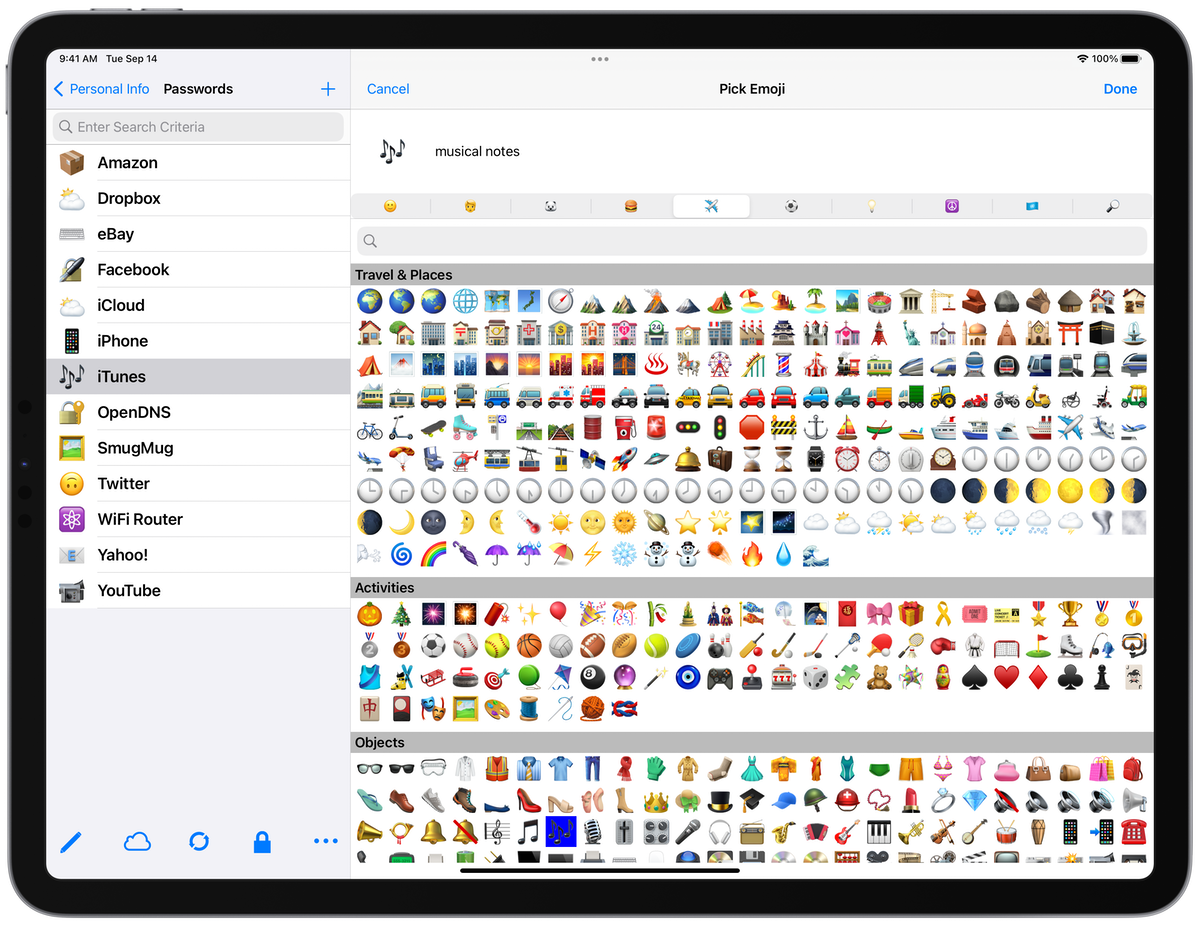The width and height of the screenshot is (1200, 928).
Task: Select the rainbow emoji
Action: [x=432, y=554]
